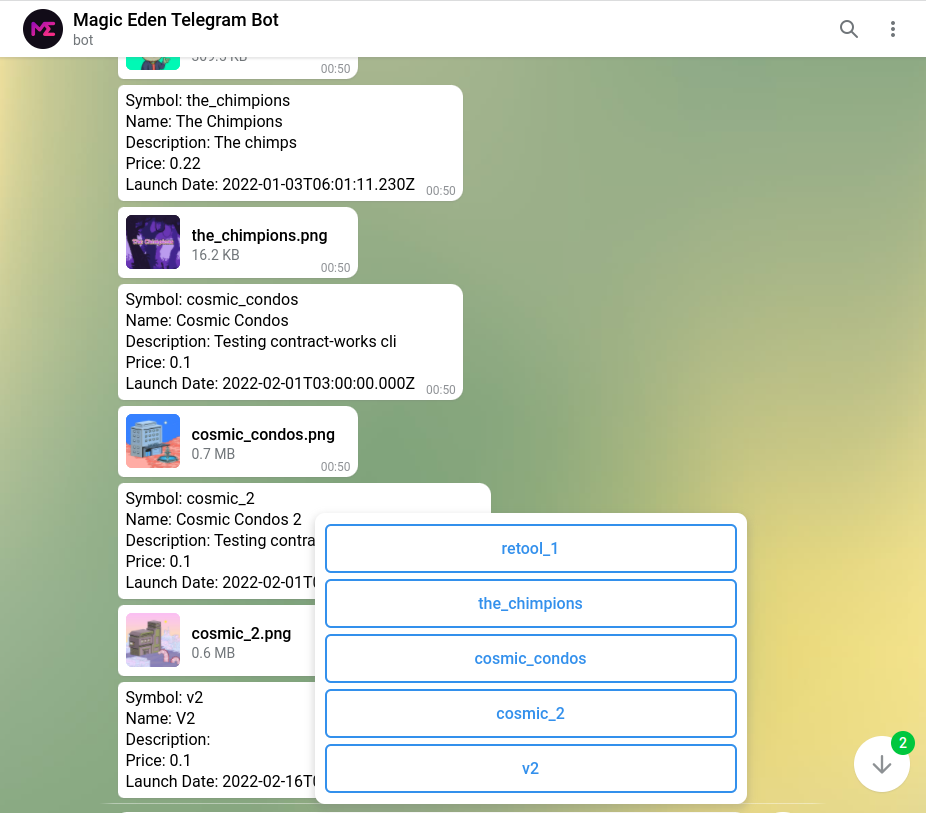This screenshot has width=926, height=813.
Task: Open the cosmic_2.png file icon
Action: point(152,640)
